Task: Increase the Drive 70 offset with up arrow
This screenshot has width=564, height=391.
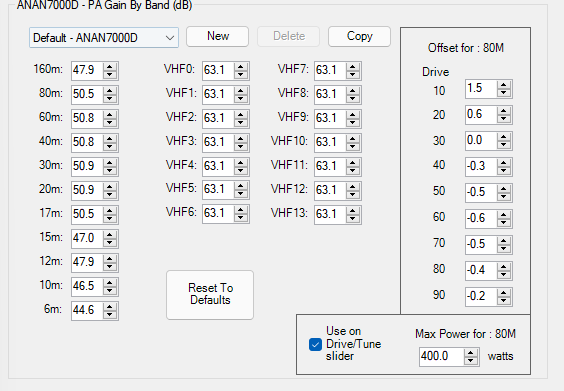Action: click(x=504, y=241)
